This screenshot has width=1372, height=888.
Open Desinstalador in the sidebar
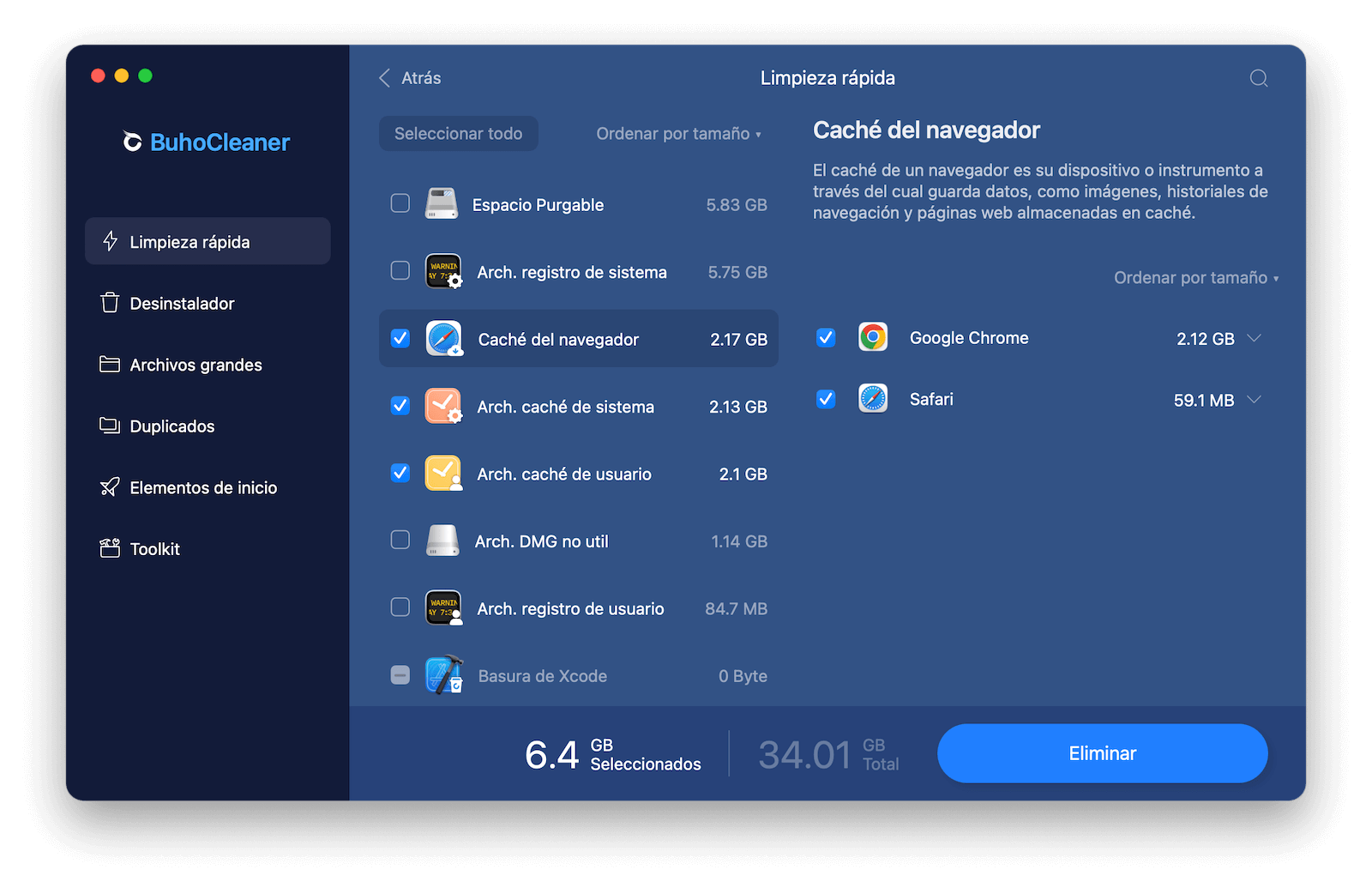click(208, 303)
